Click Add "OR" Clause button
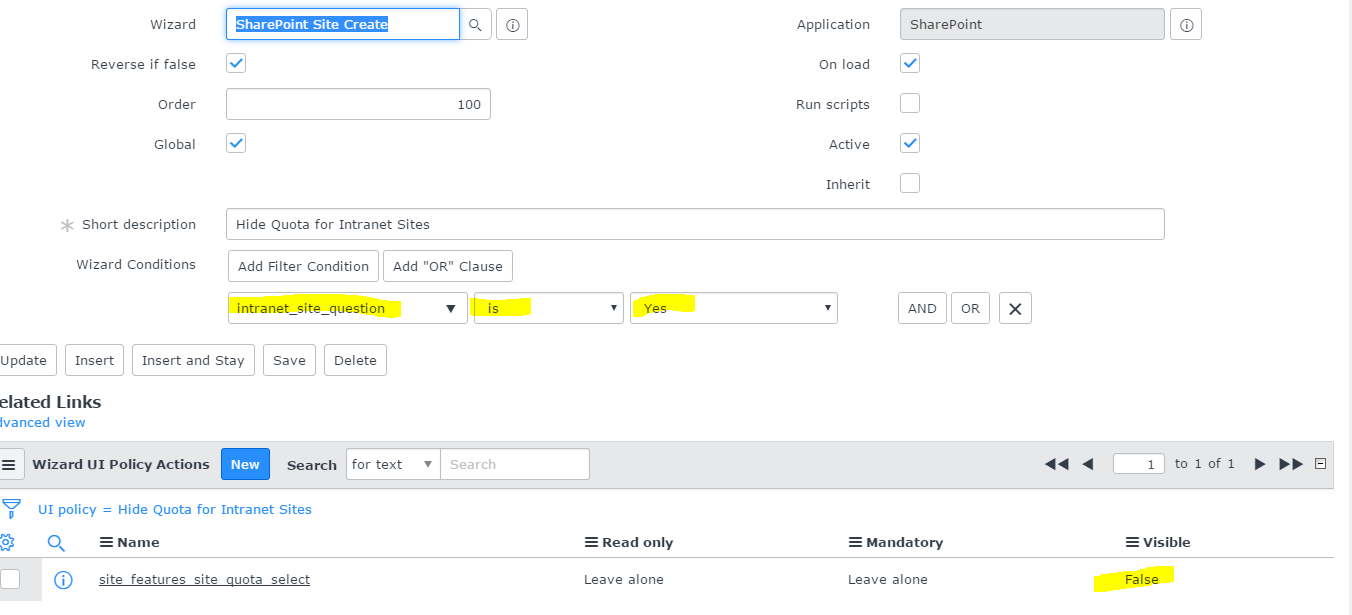This screenshot has width=1352, height=615. pos(448,266)
